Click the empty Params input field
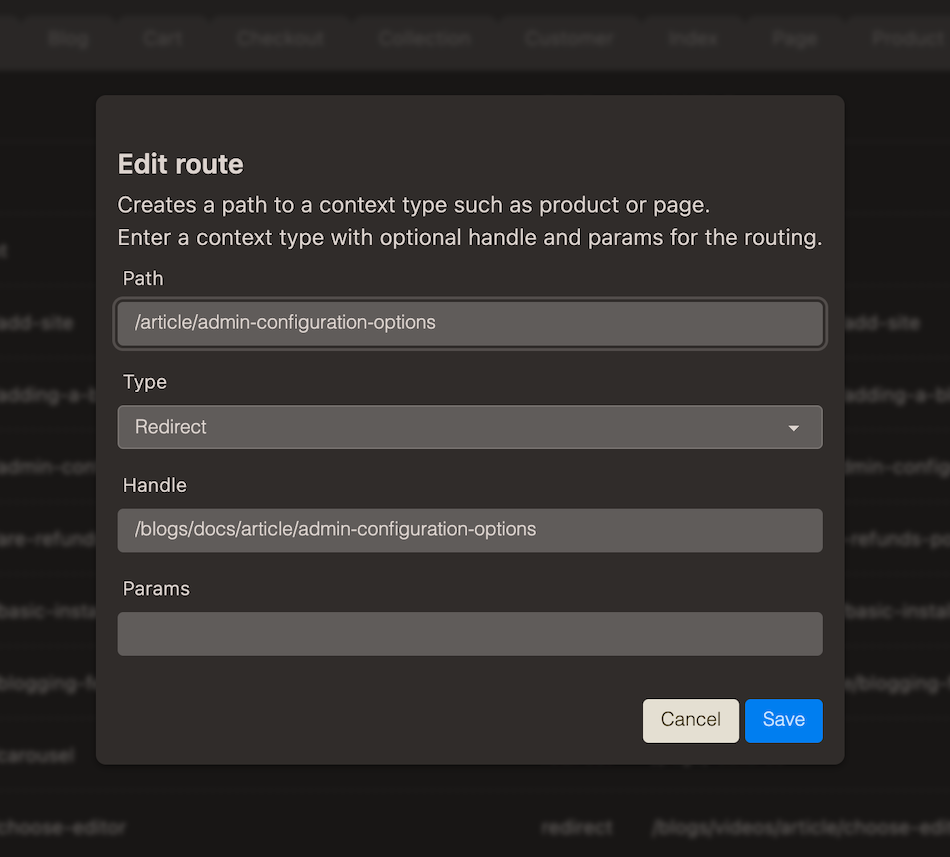This screenshot has height=857, width=950. [469, 634]
